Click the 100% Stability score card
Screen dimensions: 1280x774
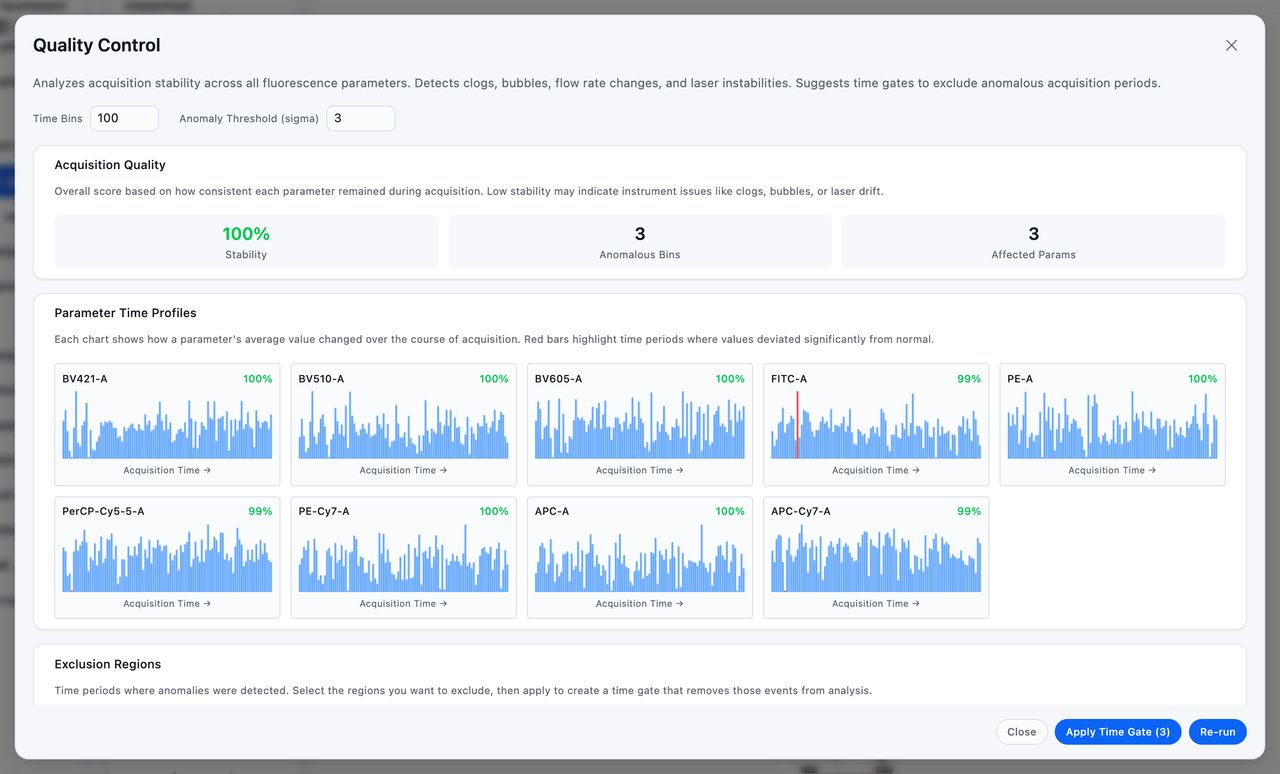[246, 242]
